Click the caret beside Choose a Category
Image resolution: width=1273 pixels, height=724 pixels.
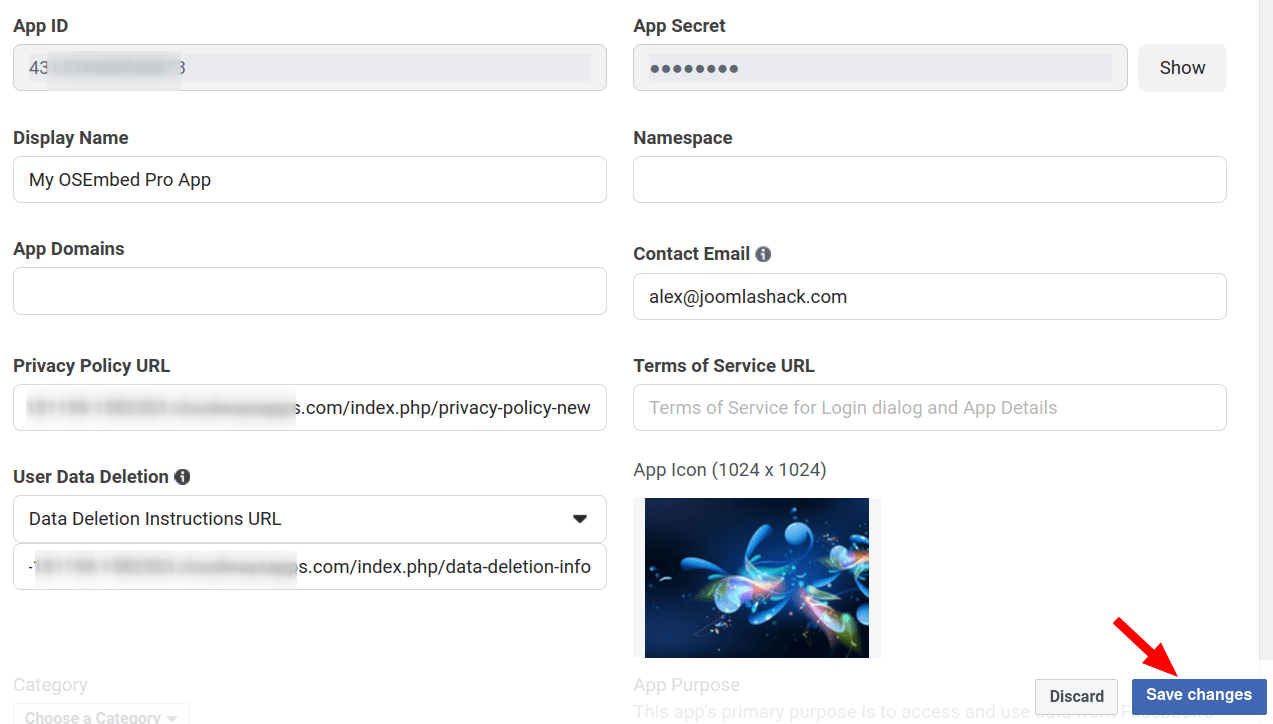172,717
